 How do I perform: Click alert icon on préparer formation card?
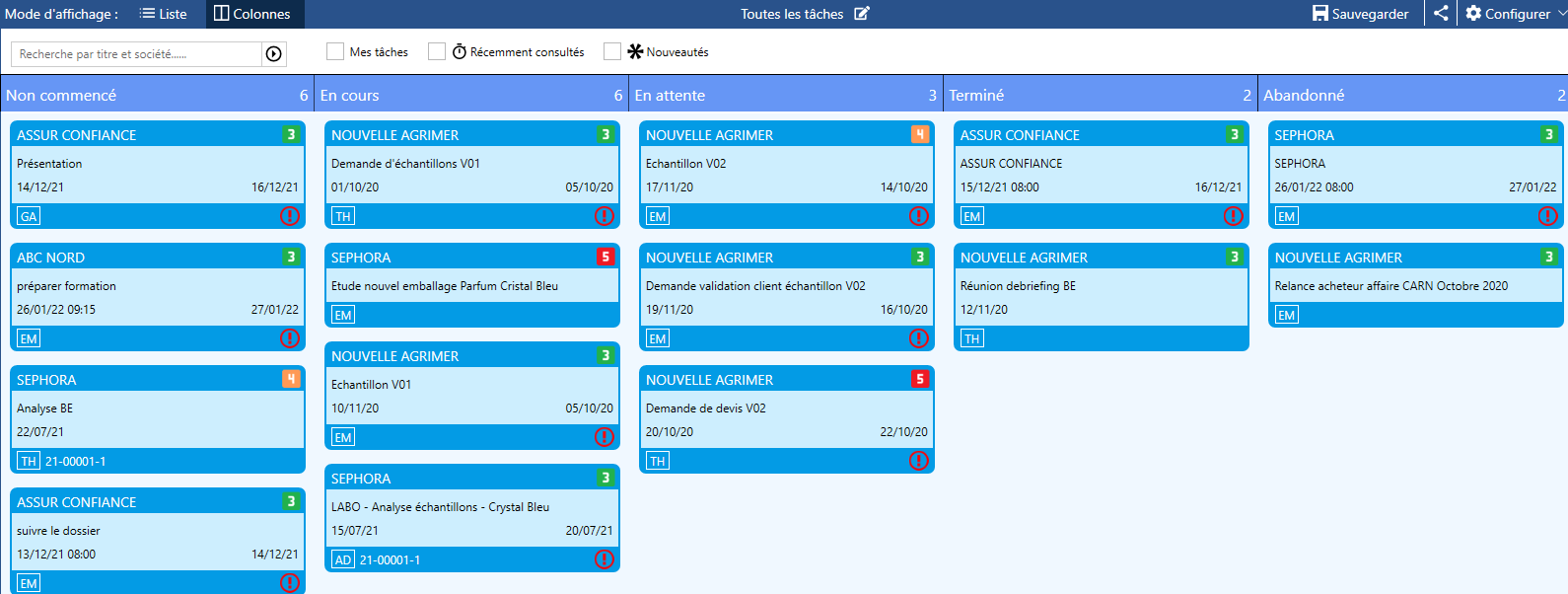[290, 338]
